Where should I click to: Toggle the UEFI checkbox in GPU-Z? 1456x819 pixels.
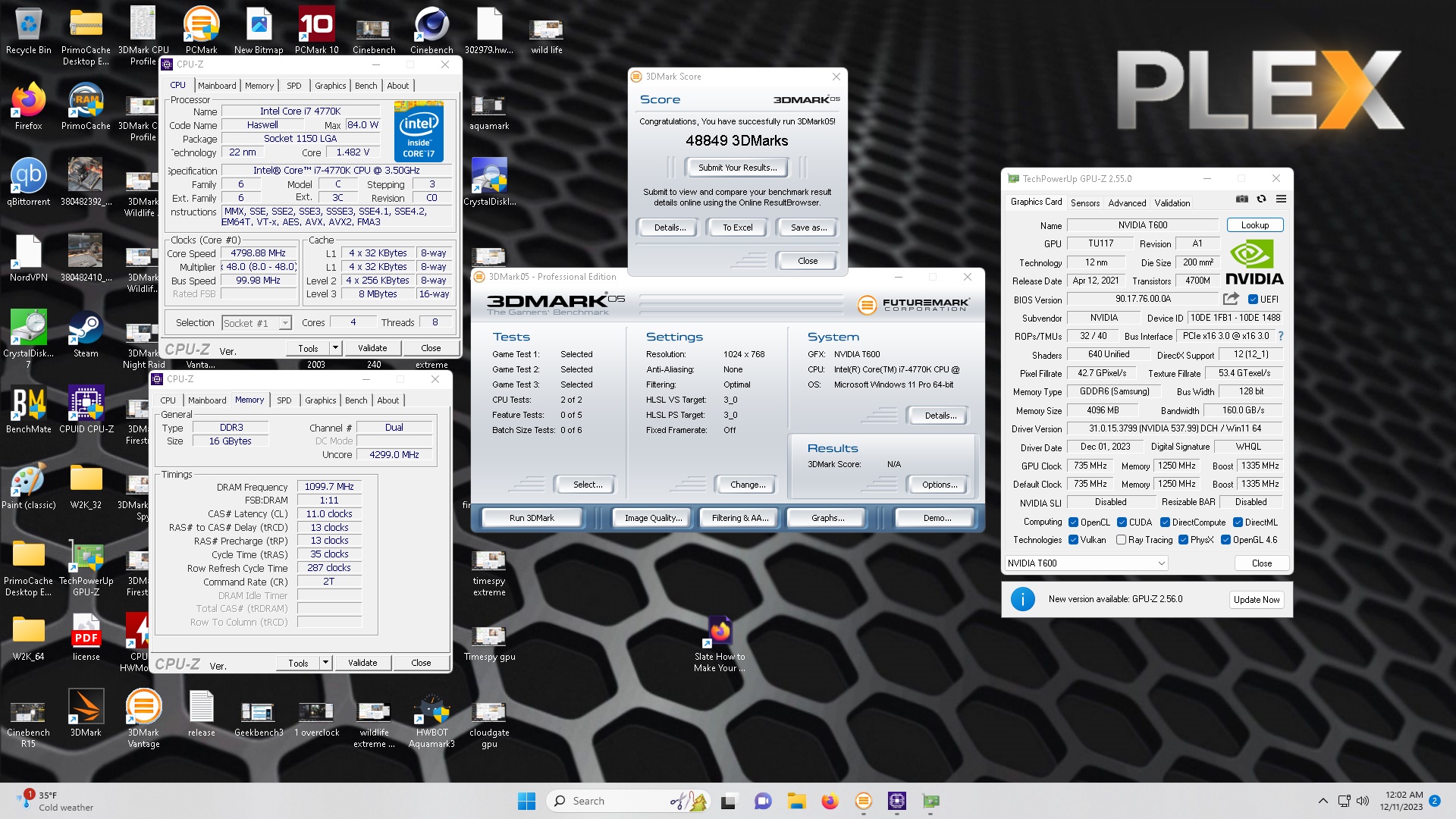[x=1253, y=299]
